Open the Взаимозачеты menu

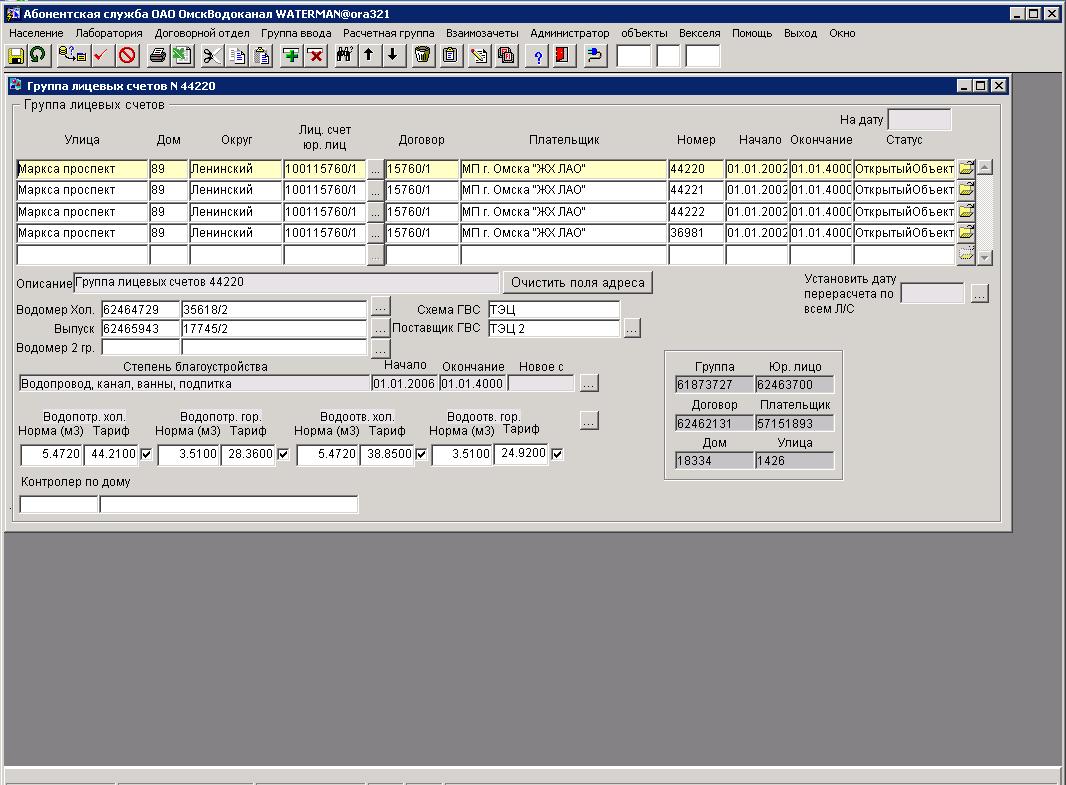point(482,33)
